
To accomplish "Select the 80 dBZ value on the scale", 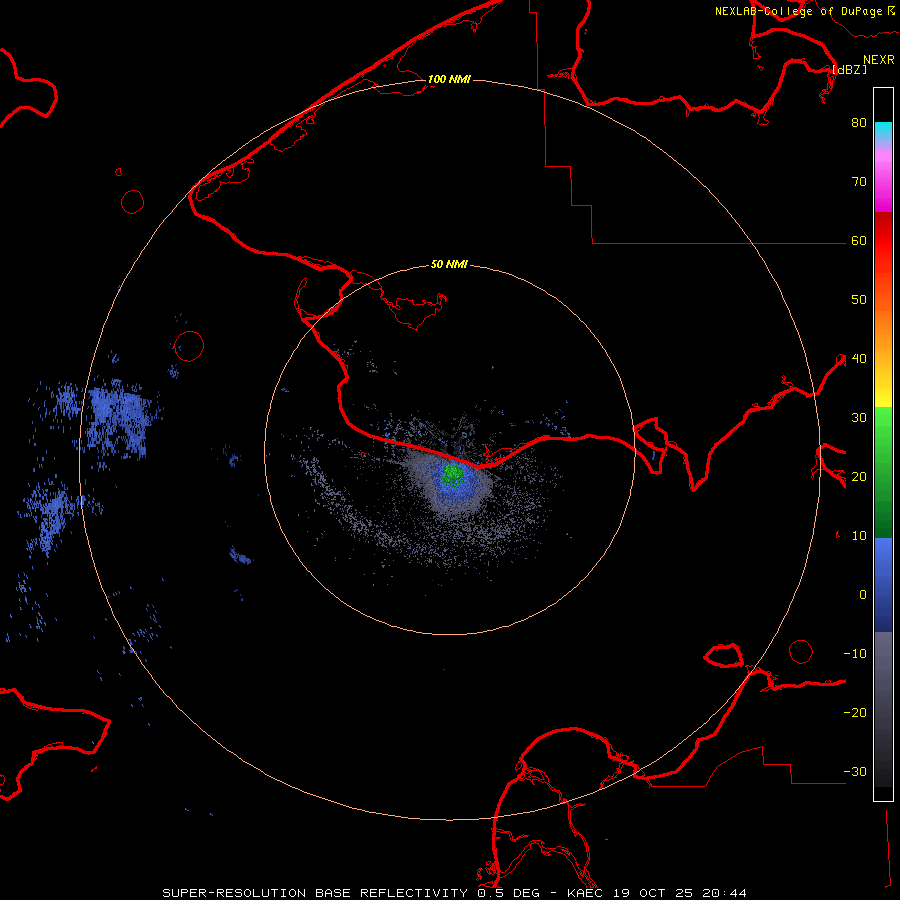I will 859,122.
